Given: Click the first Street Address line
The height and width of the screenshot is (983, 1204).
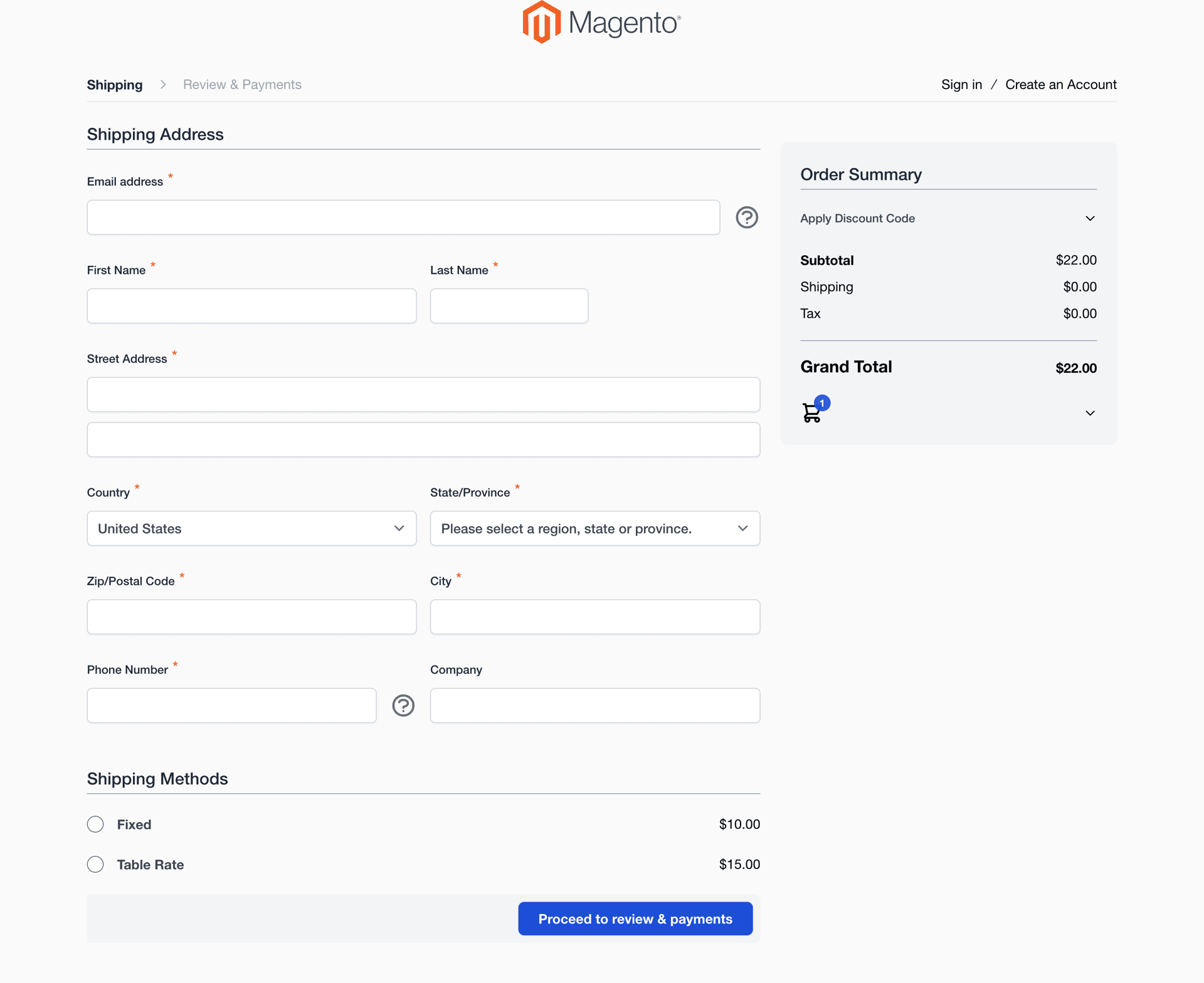Looking at the screenshot, I should point(423,394).
